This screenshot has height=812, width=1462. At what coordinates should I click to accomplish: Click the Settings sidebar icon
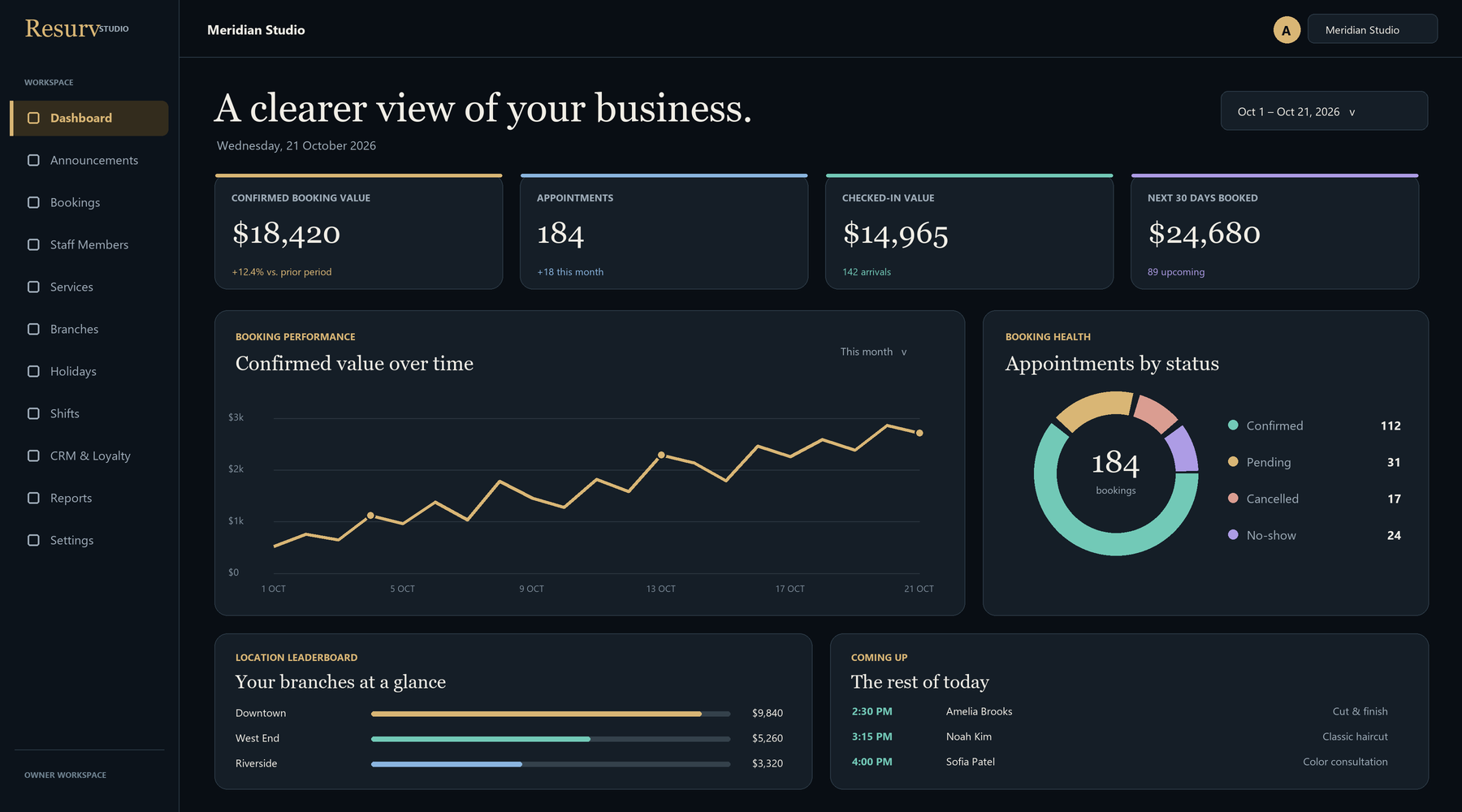click(33, 540)
